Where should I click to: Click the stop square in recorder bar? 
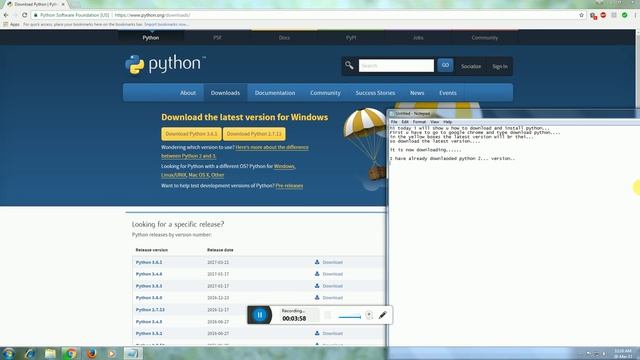[x=327, y=315]
